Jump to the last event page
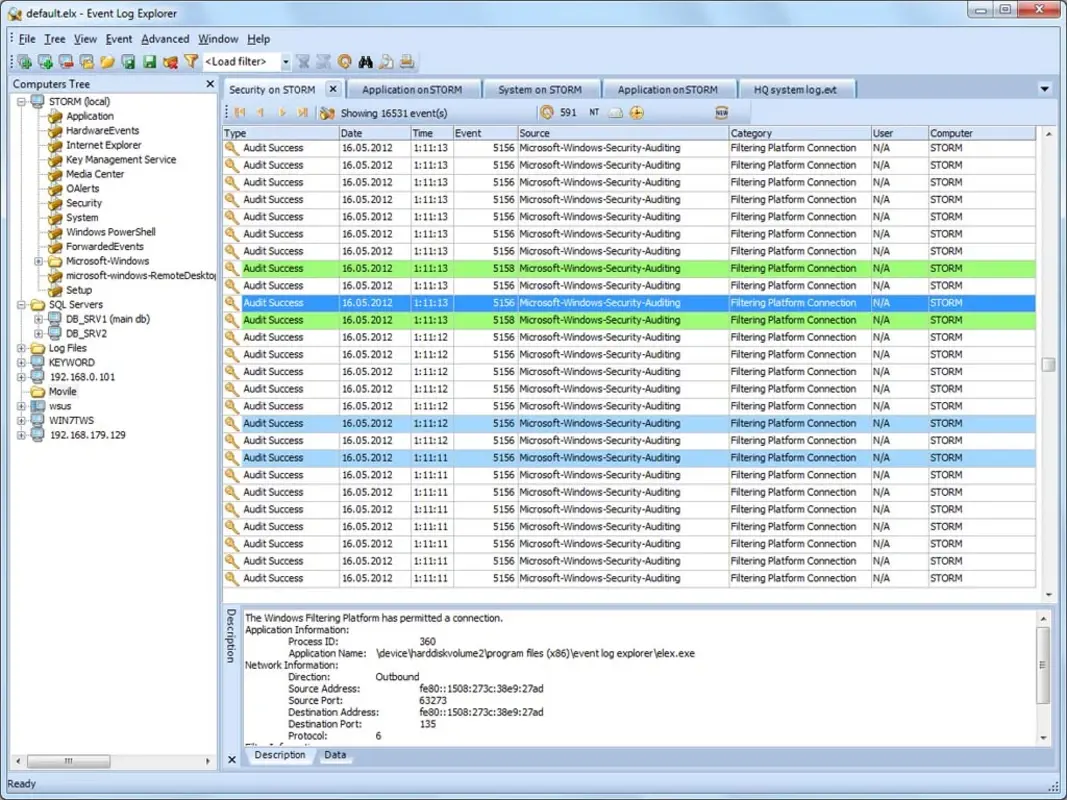The image size is (1067, 800). (x=301, y=112)
